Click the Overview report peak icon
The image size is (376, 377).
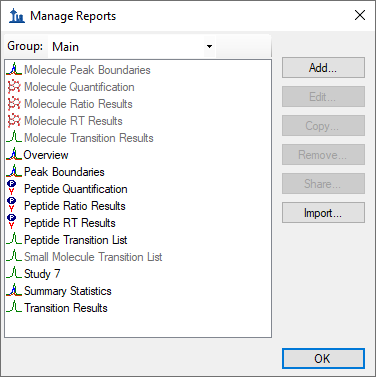[x=14, y=154]
